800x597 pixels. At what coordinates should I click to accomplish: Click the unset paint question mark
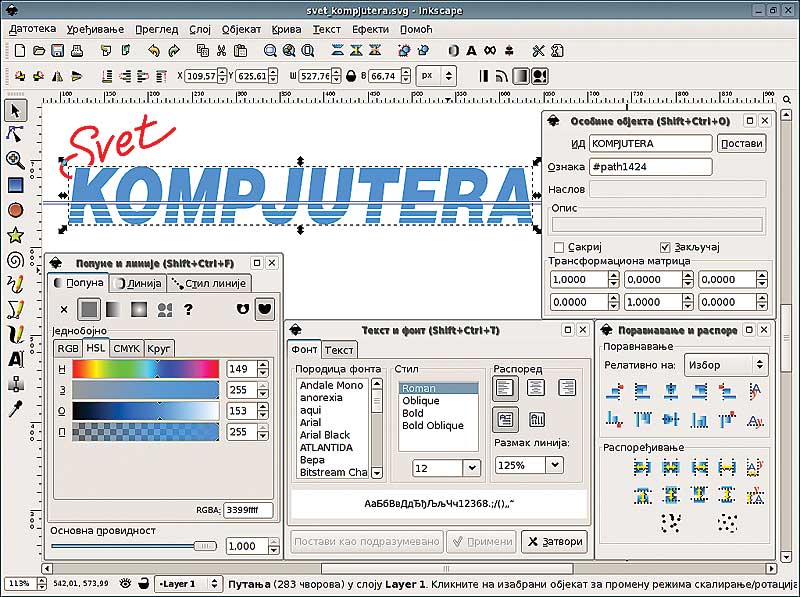tap(188, 309)
